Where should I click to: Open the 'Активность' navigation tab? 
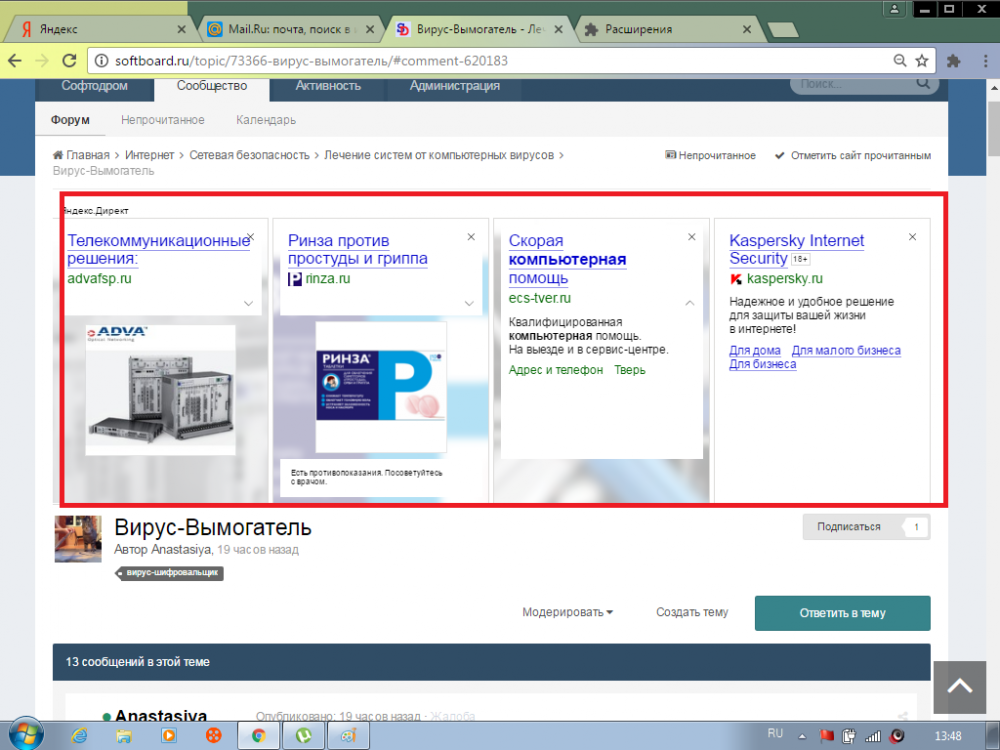pos(328,86)
